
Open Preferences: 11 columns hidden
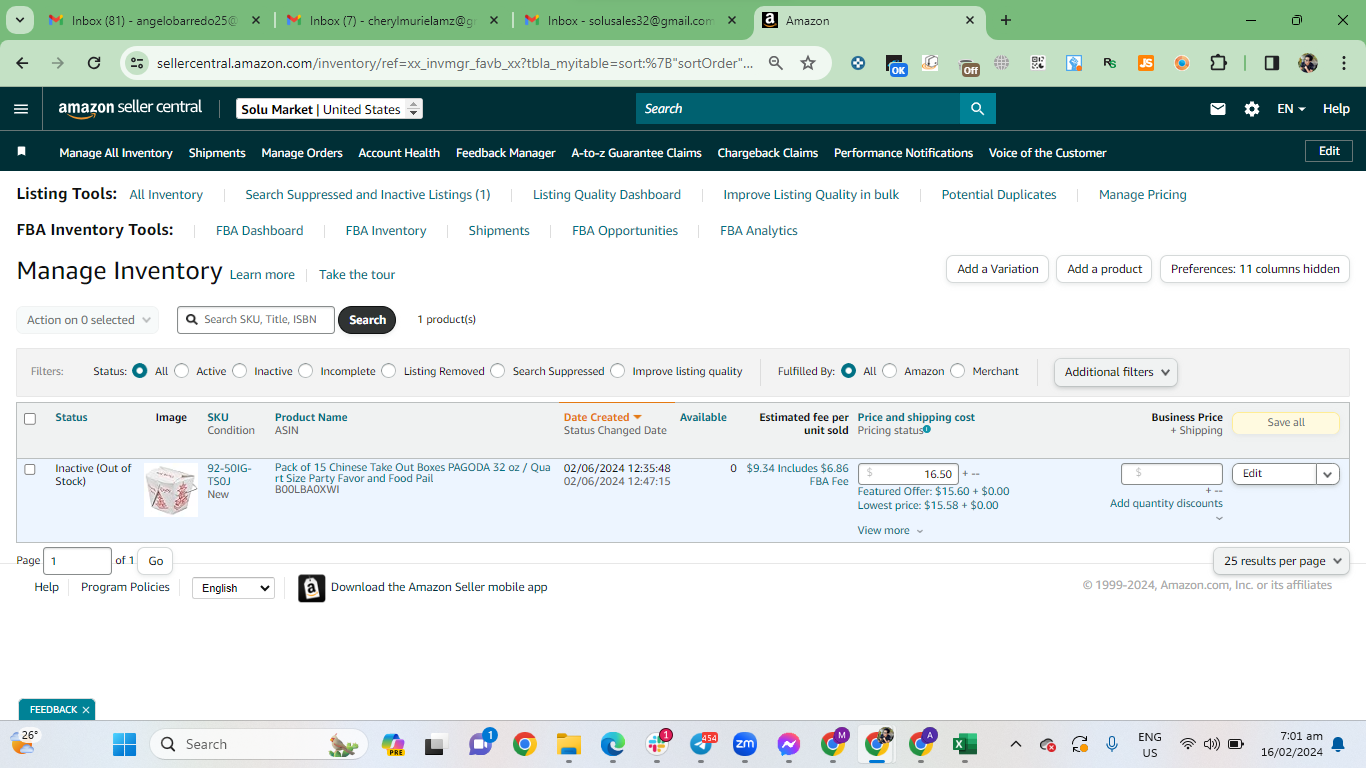click(1255, 269)
